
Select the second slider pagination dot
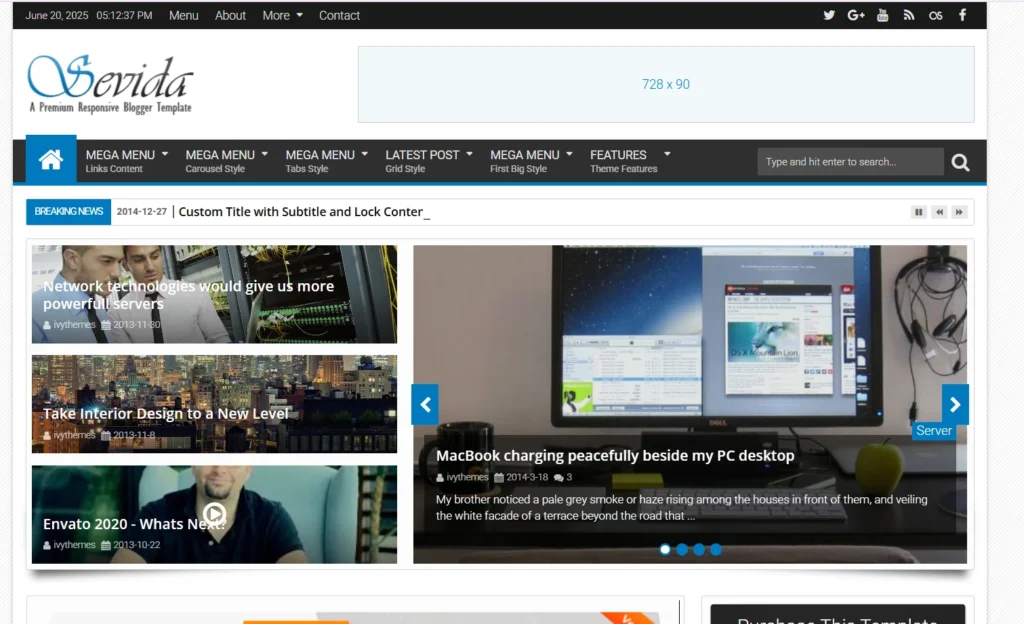click(682, 549)
